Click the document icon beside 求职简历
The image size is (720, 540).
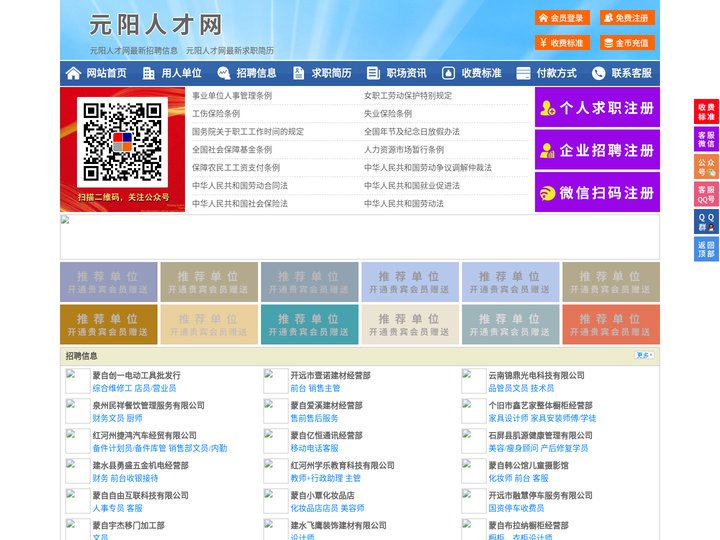(x=298, y=73)
